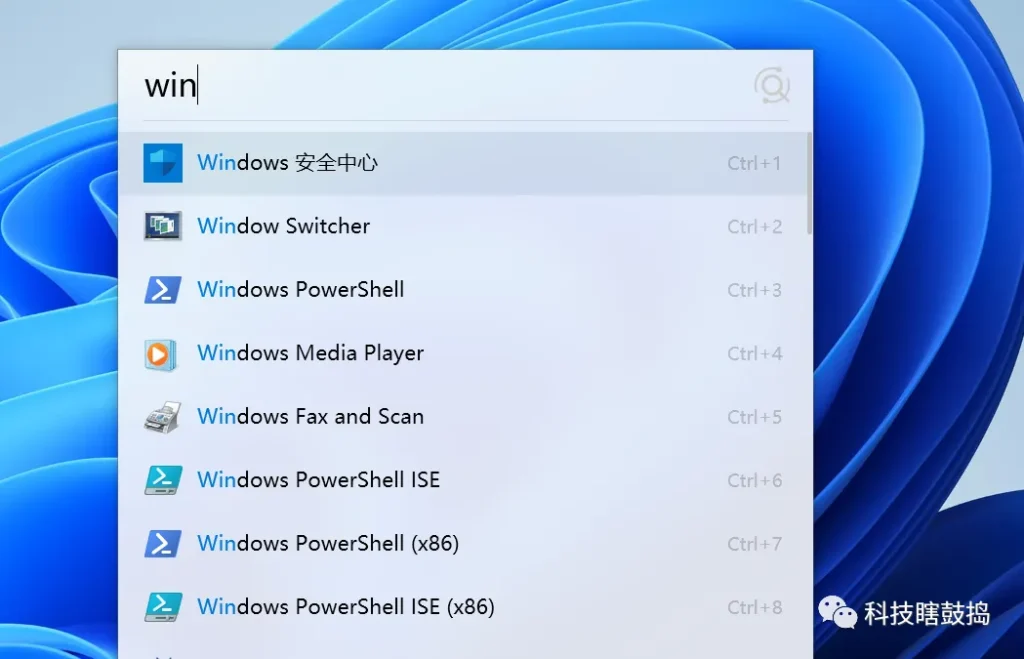Click the Window Switcher icon
This screenshot has height=659, width=1024.
tap(163, 226)
